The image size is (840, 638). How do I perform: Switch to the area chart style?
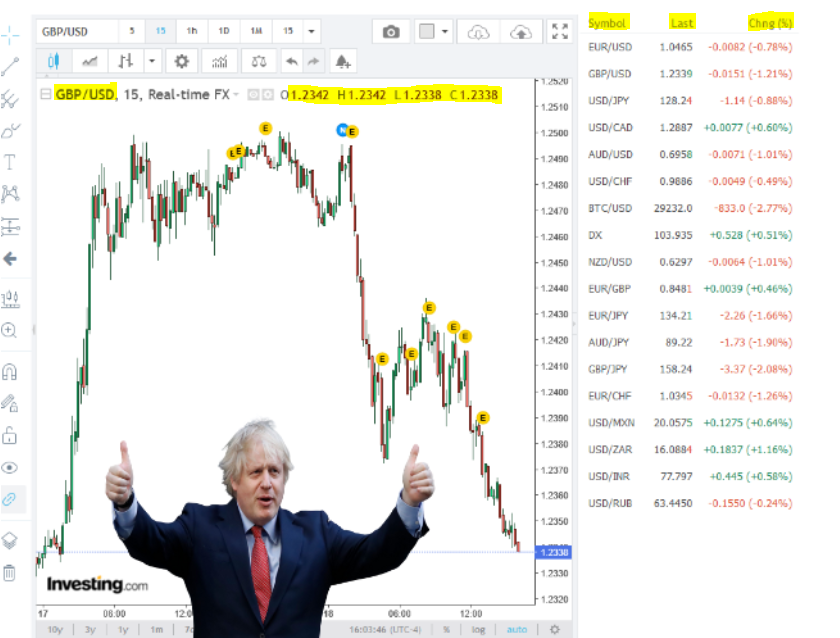(x=89, y=62)
